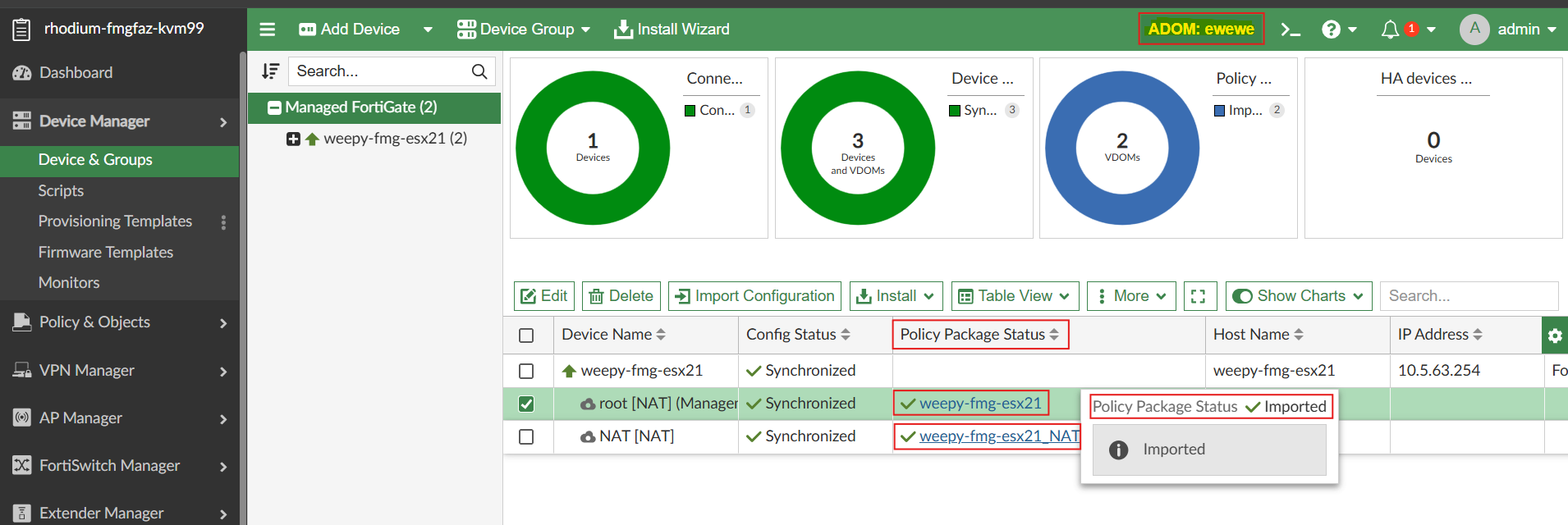The height and width of the screenshot is (525, 1568).
Task: Click blue Policy Package donut chart
Action: [x=1122, y=148]
